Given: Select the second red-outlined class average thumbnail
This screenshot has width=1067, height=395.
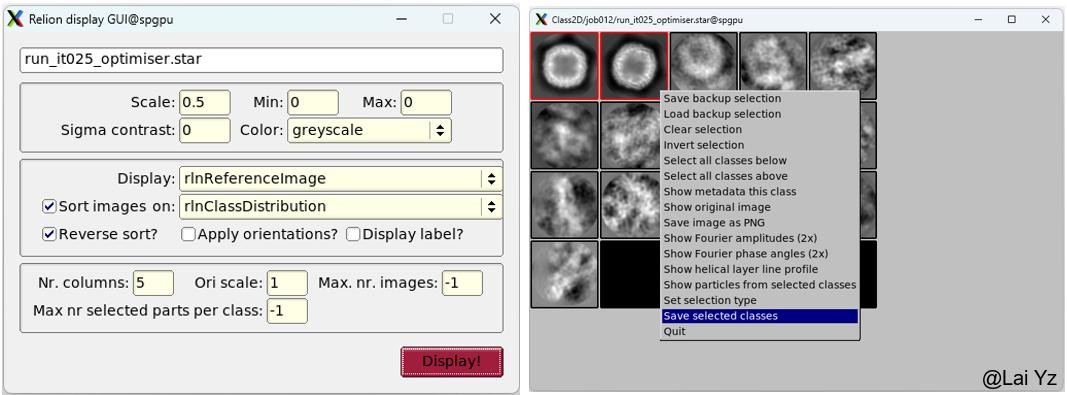Looking at the screenshot, I should click(x=634, y=65).
